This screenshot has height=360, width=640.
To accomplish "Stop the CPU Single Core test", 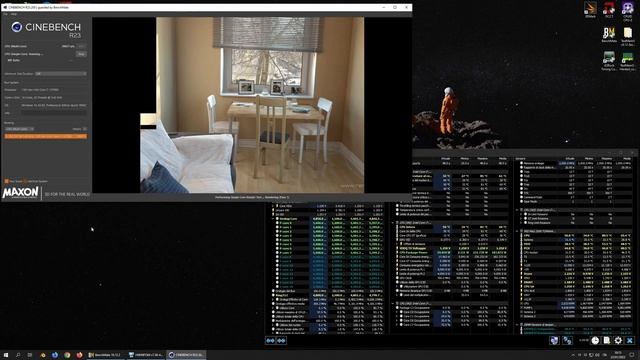I will point(81,54).
